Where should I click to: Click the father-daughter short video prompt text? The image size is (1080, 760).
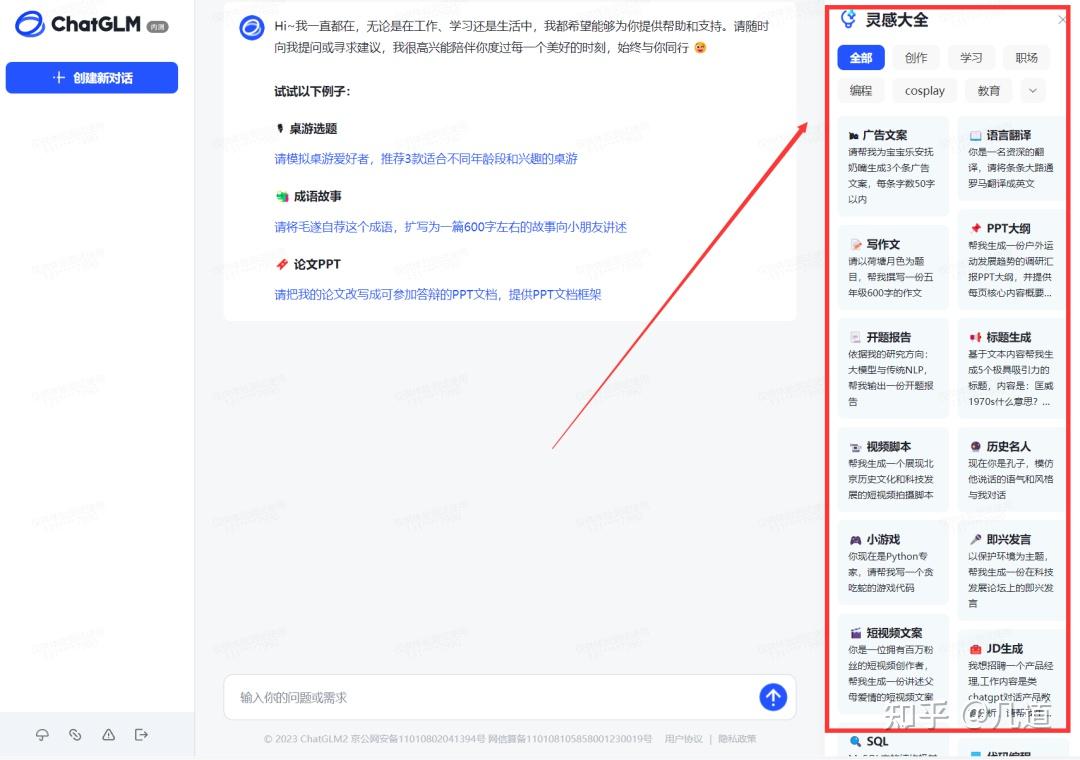[891, 673]
